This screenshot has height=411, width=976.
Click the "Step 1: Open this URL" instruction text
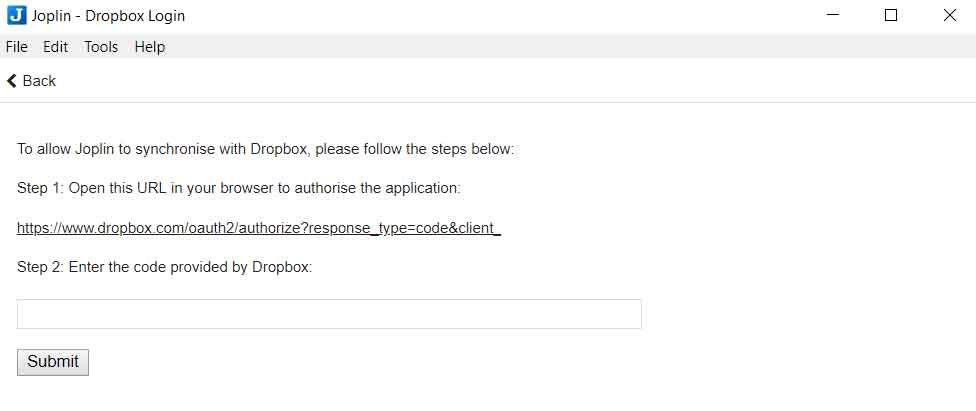(x=238, y=188)
